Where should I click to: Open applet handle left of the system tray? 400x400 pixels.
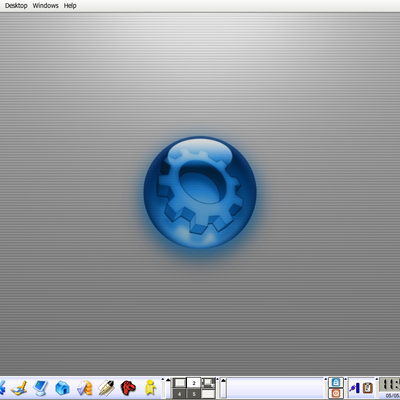(345, 388)
